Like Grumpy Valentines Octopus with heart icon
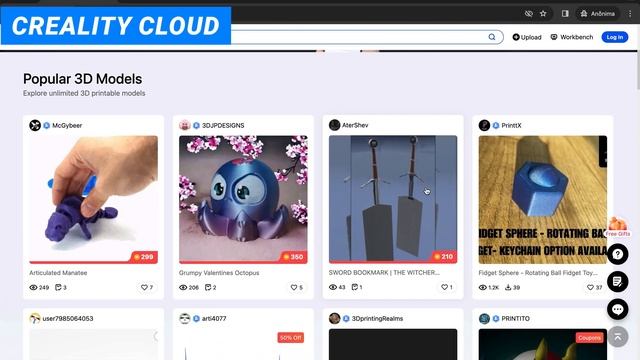 293,287
